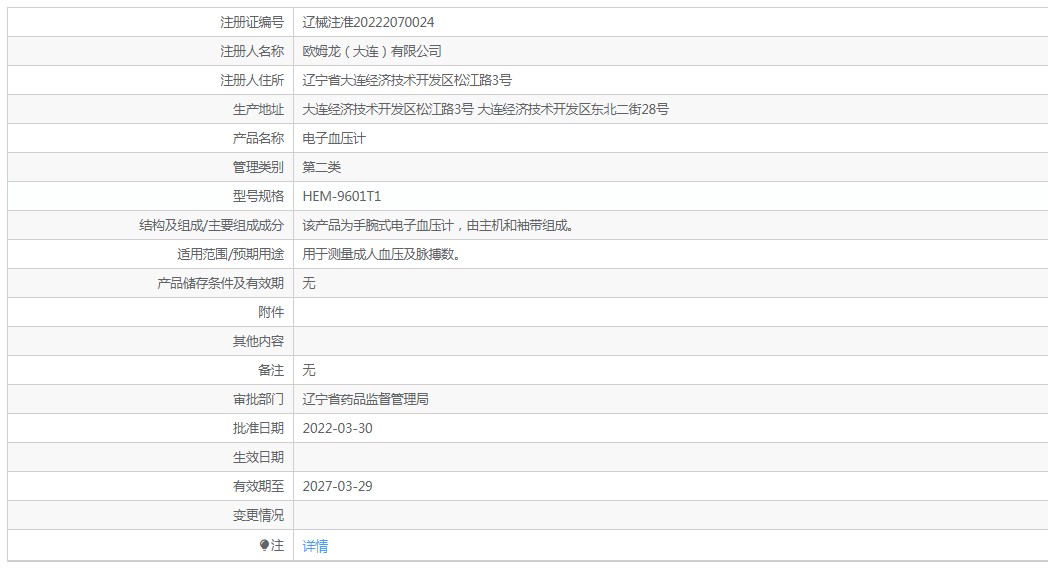Click the 产品名称 label
Image resolution: width=1048 pixels, height=569 pixels.
point(258,138)
